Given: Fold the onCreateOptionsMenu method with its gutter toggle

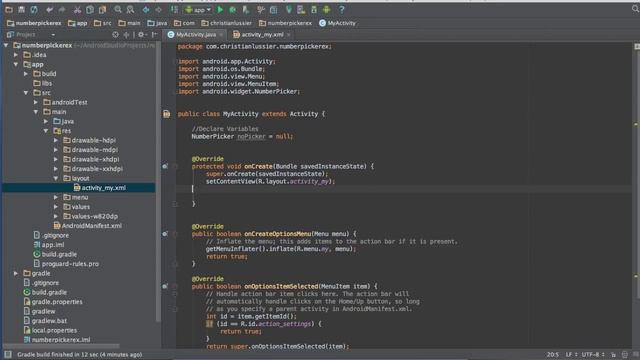Looking at the screenshot, I should point(175,234).
